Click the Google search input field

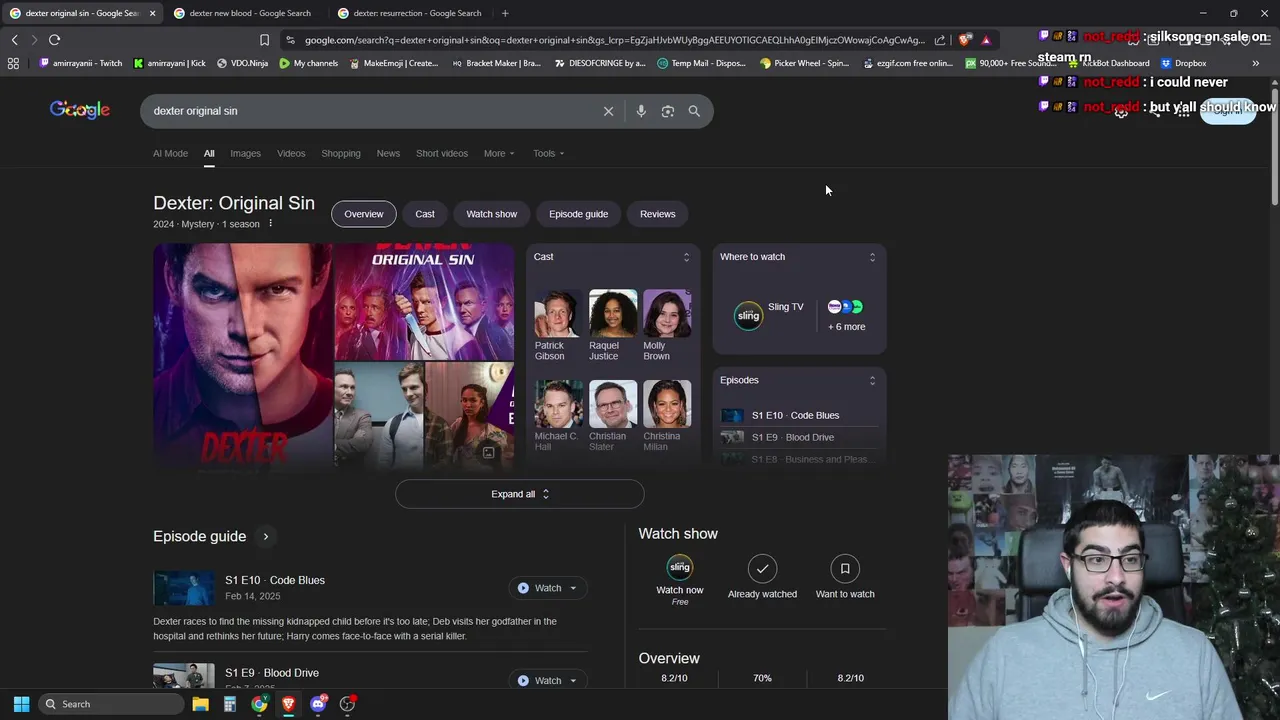pyautogui.click(x=370, y=111)
